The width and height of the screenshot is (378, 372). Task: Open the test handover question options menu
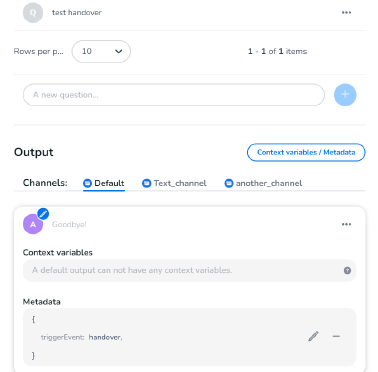point(346,13)
